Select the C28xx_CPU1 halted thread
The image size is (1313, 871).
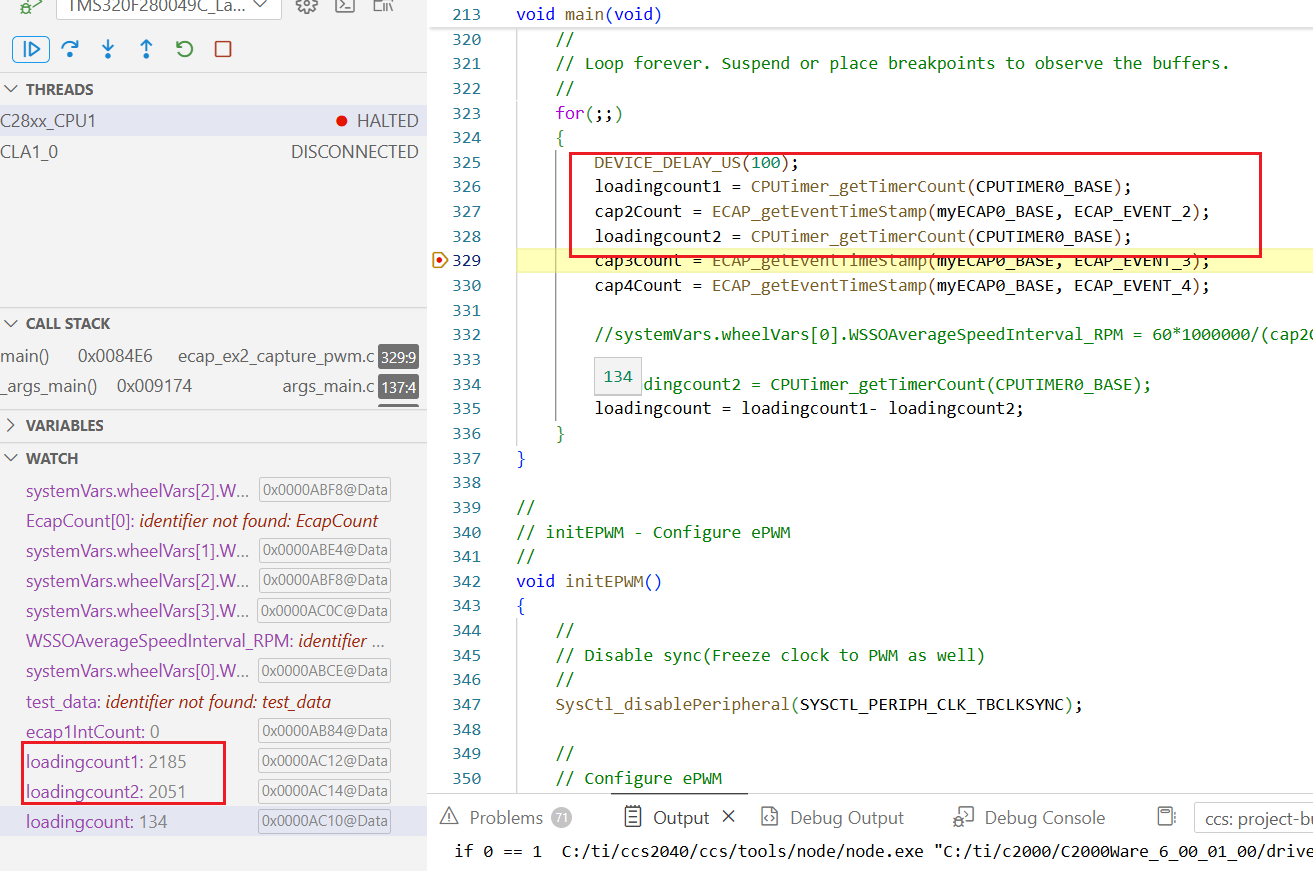point(210,121)
